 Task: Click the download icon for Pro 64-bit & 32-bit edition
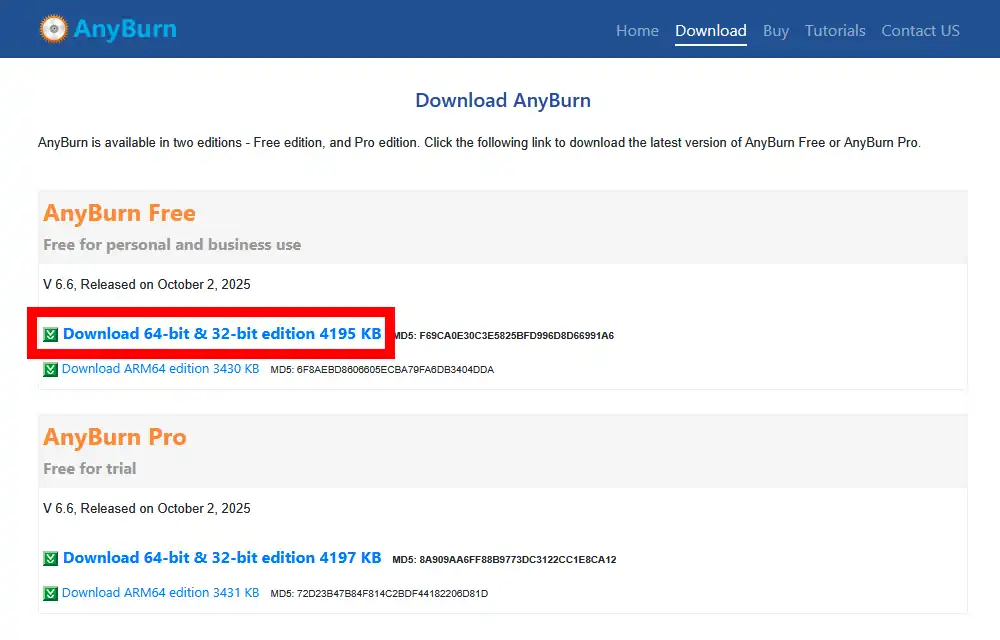click(50, 558)
